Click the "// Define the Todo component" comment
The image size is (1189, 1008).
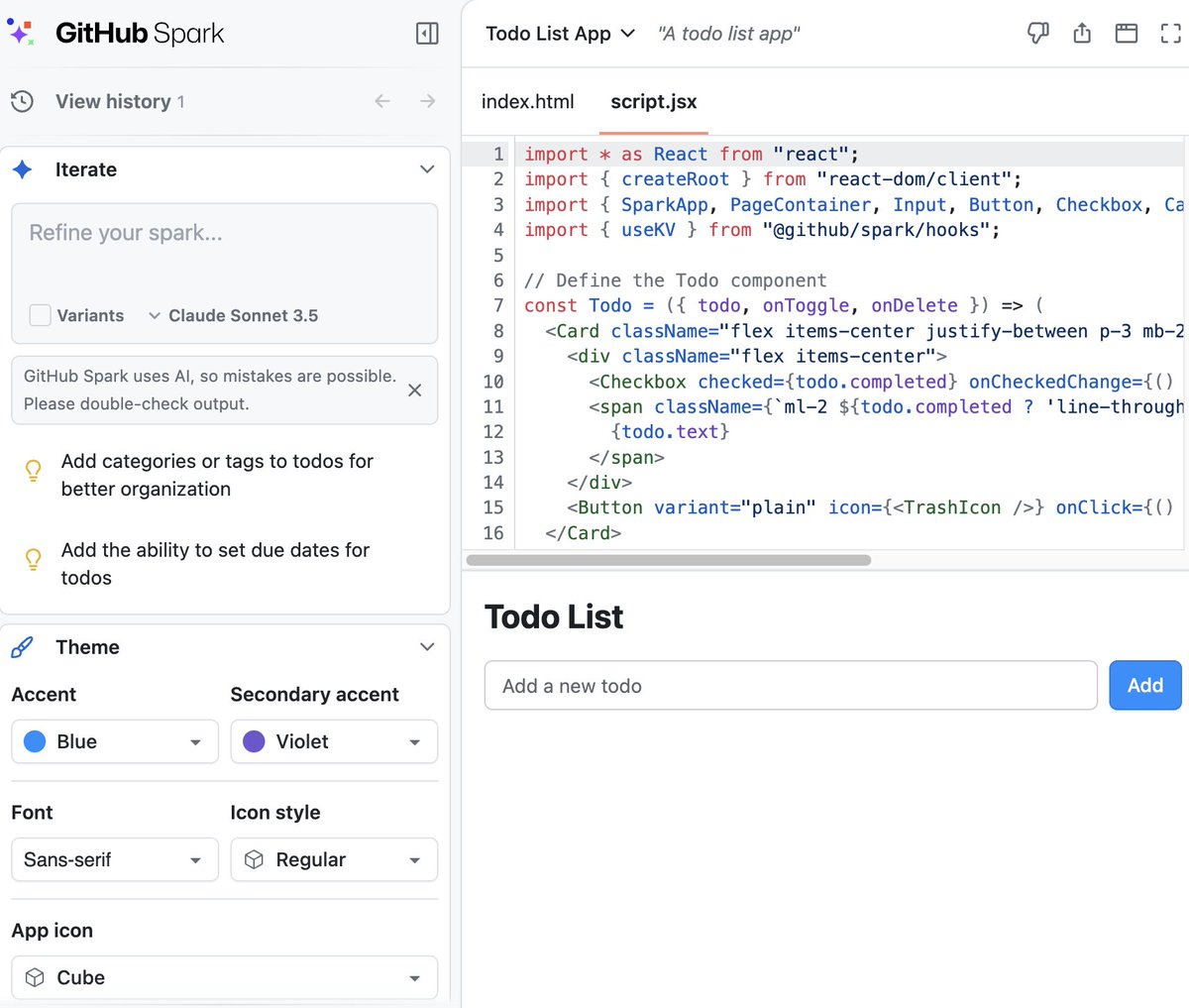(676, 280)
